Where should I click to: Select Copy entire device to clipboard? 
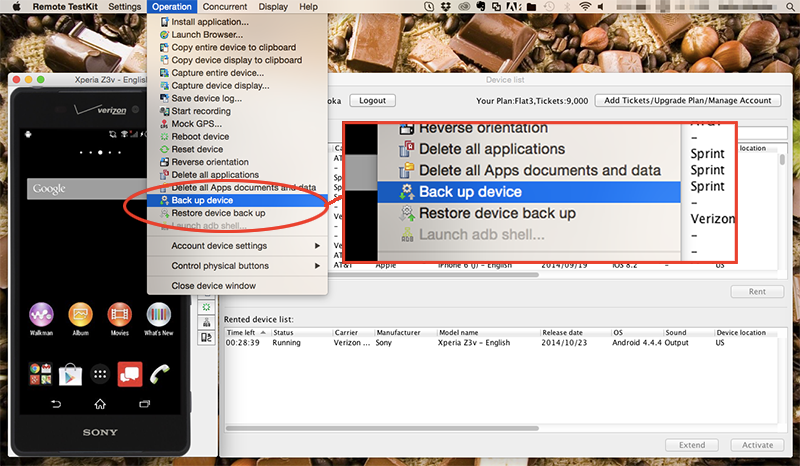(x=237, y=47)
